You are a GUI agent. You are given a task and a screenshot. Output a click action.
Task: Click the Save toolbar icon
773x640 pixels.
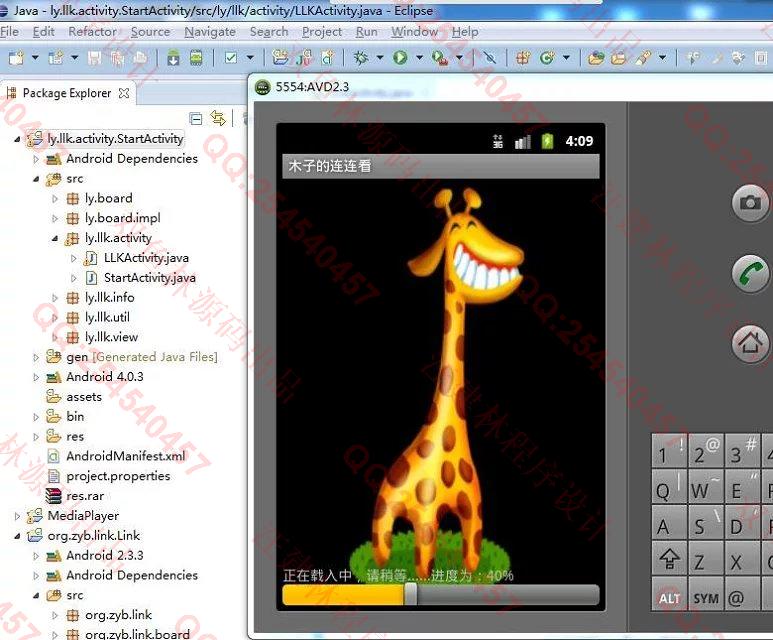(x=94, y=58)
